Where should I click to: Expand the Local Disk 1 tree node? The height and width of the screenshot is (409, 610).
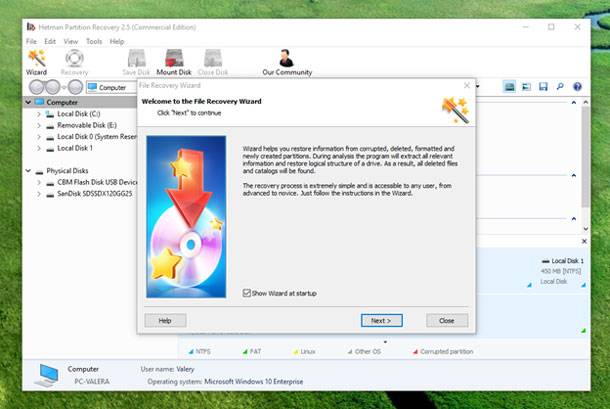tap(39, 148)
